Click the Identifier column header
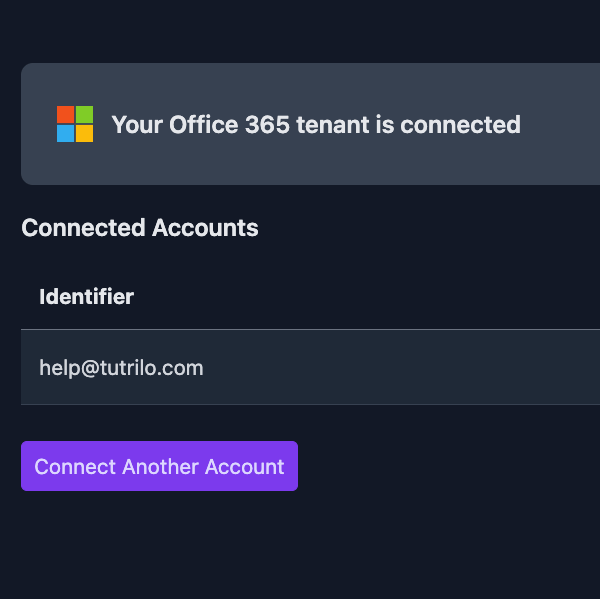The image size is (600, 599). 86,297
